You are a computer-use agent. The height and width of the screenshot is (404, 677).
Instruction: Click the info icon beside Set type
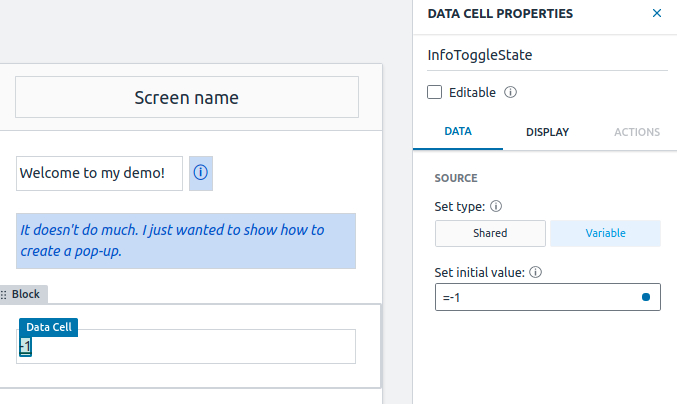point(496,207)
